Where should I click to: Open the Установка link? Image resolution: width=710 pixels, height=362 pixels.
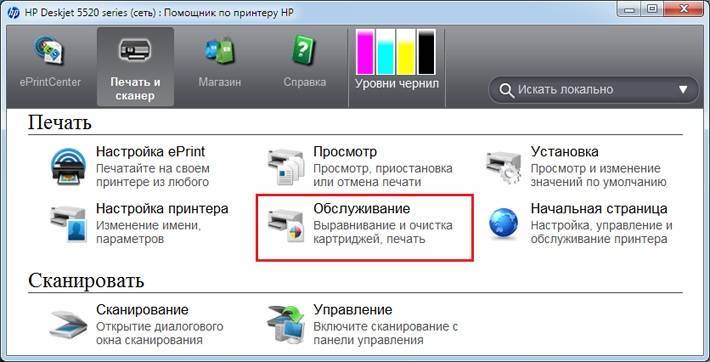pos(565,151)
